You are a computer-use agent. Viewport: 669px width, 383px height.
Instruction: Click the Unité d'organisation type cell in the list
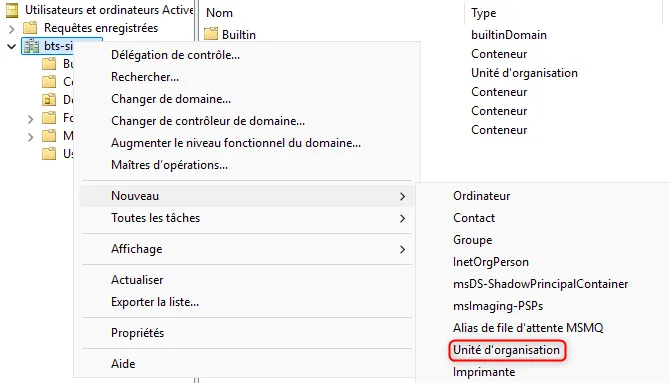point(524,73)
